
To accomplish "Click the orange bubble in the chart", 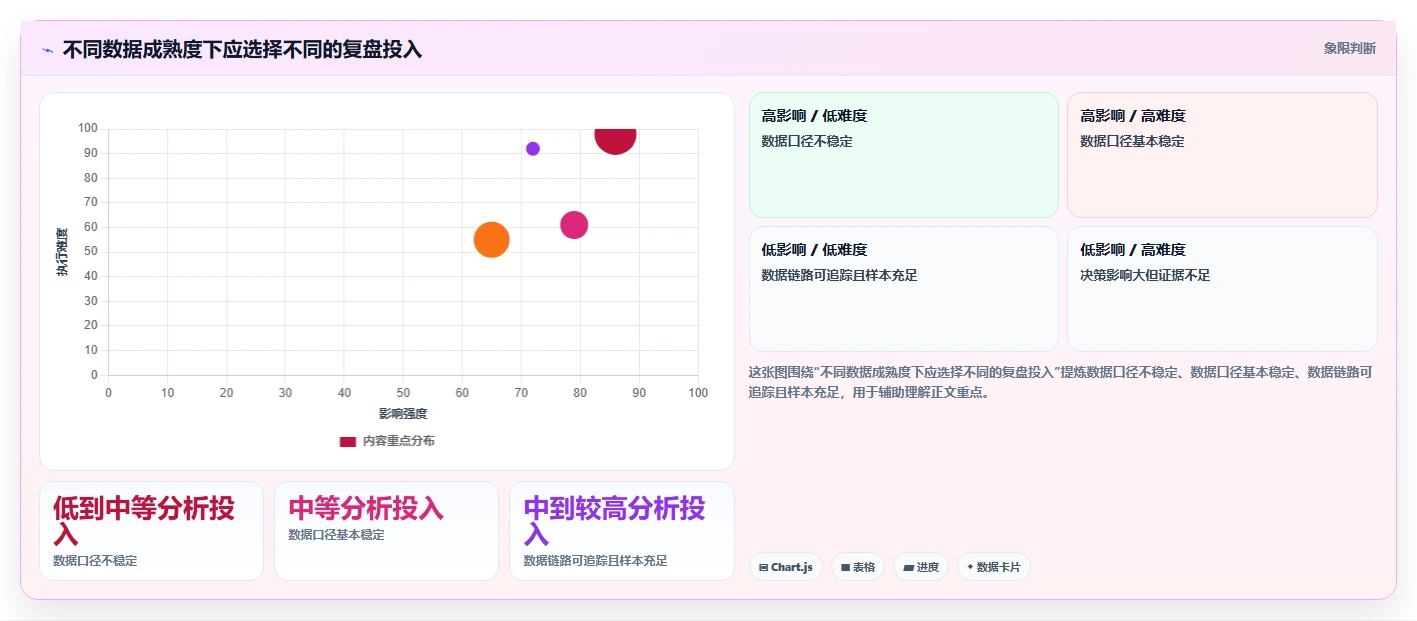I will tap(491, 240).
